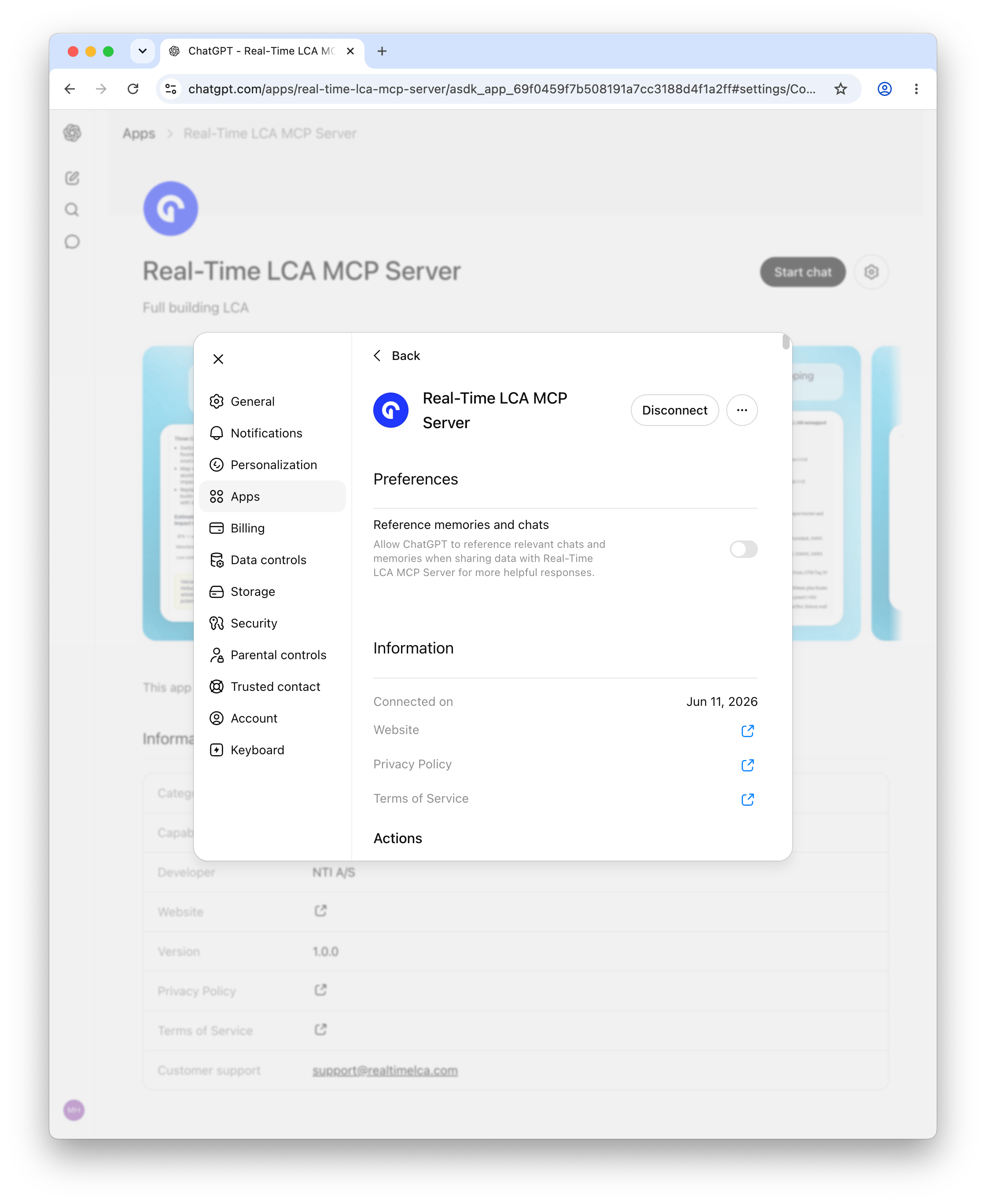Open Billing settings
986x1204 pixels.
[x=272, y=529]
